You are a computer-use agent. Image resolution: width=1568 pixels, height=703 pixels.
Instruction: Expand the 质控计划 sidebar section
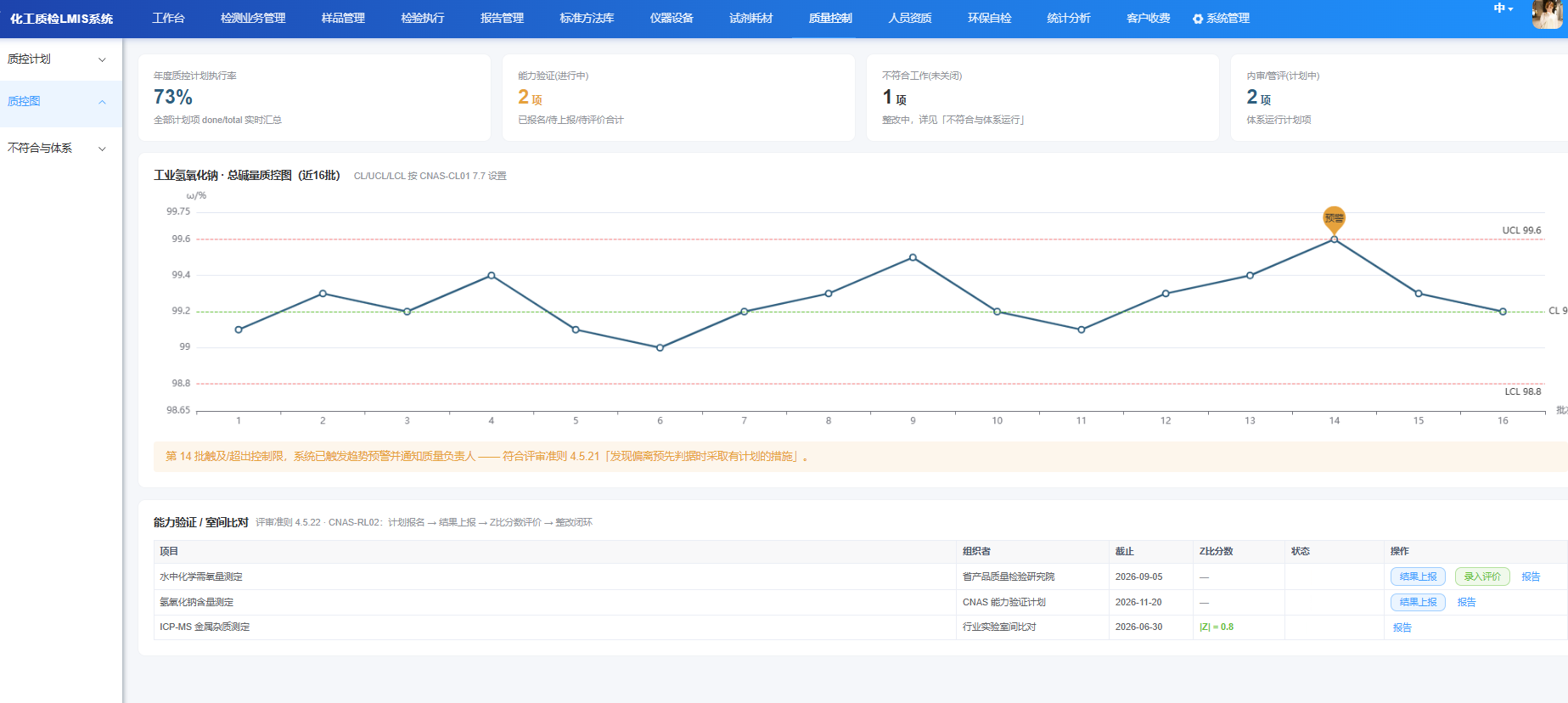(61, 59)
